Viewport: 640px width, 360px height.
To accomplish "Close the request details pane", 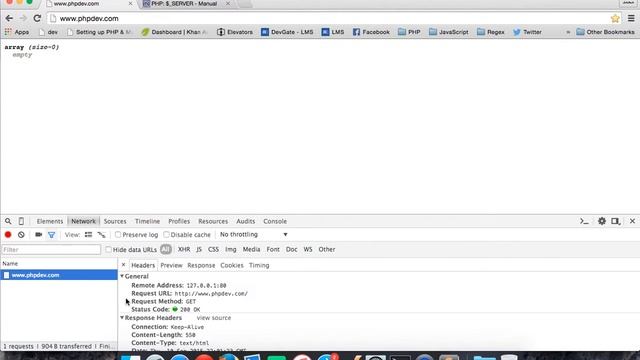I will [x=123, y=265].
